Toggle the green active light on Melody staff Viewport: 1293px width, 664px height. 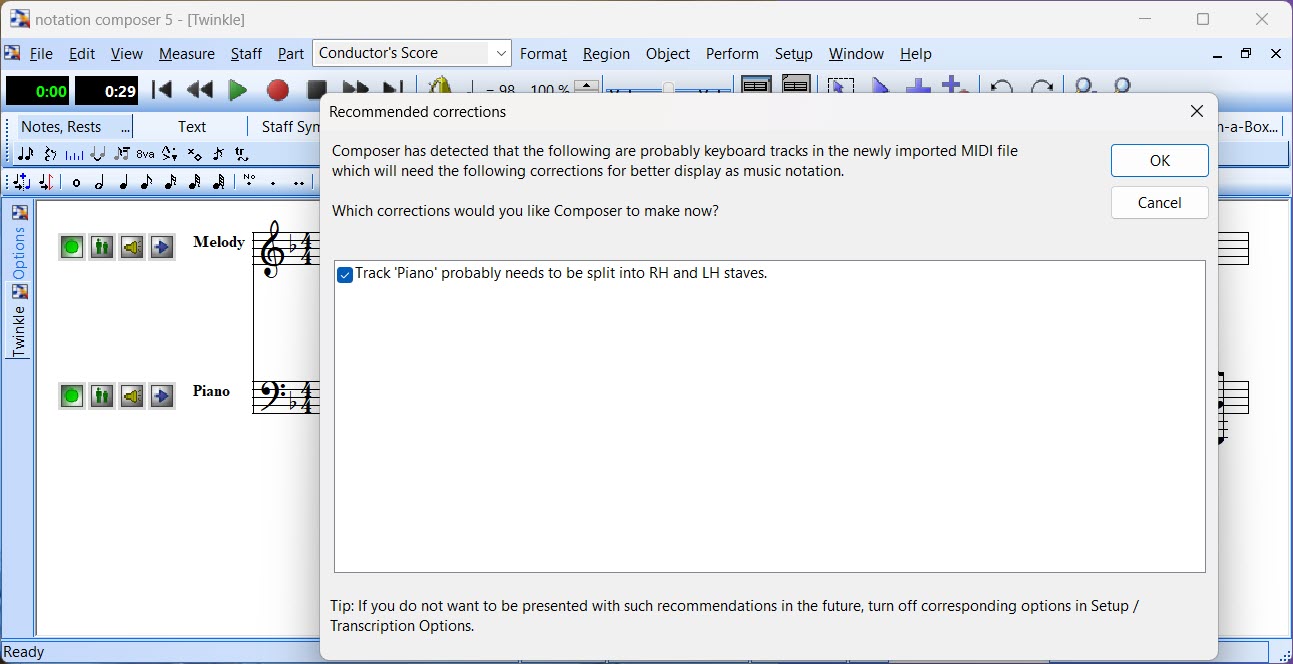pos(71,247)
